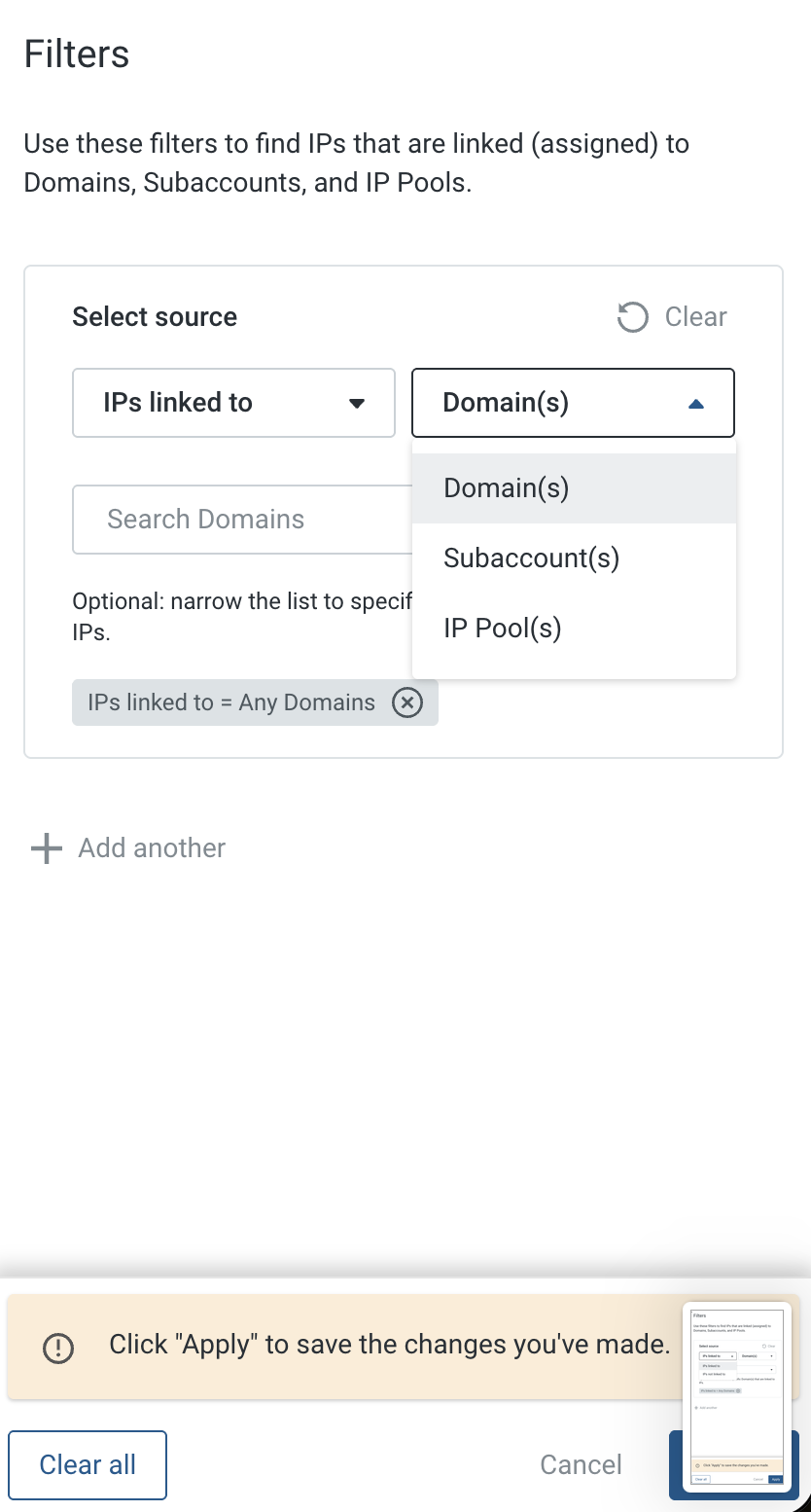
Task: Click the 'Click "Apply" to save' message
Action: point(389,1345)
